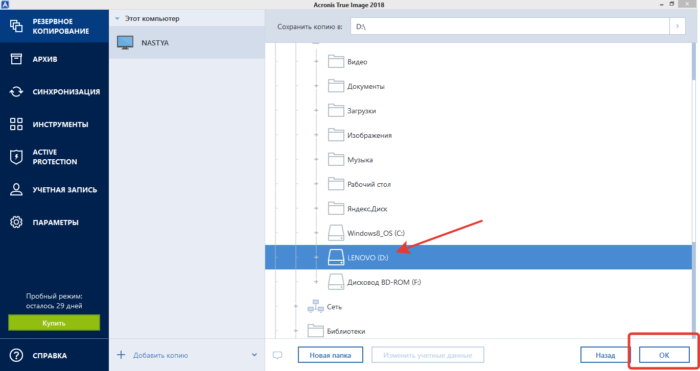Click the destination path field showing D:\
Viewport: 700px width, 371px height.
click(x=510, y=26)
